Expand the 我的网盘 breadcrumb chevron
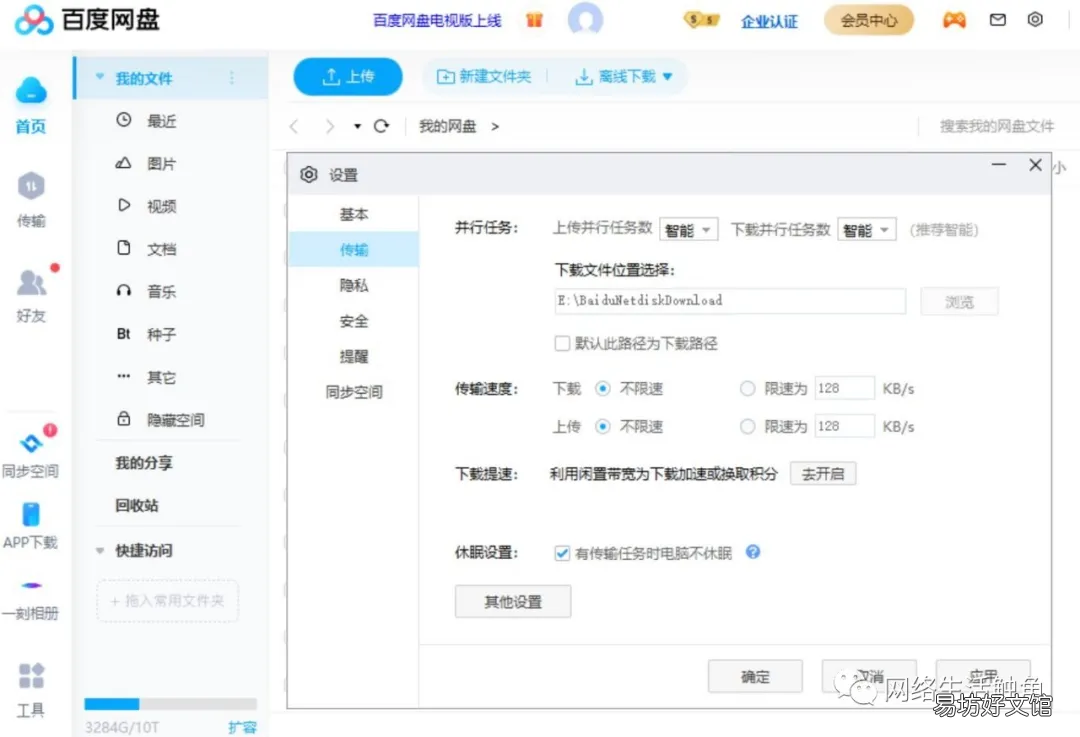 495,126
